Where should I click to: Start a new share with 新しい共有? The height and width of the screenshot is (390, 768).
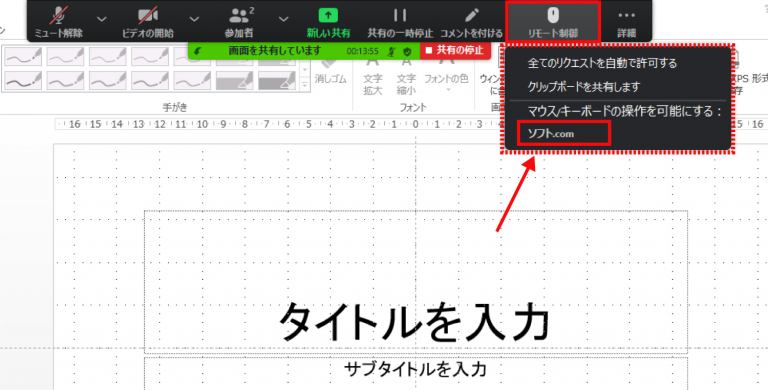328,22
